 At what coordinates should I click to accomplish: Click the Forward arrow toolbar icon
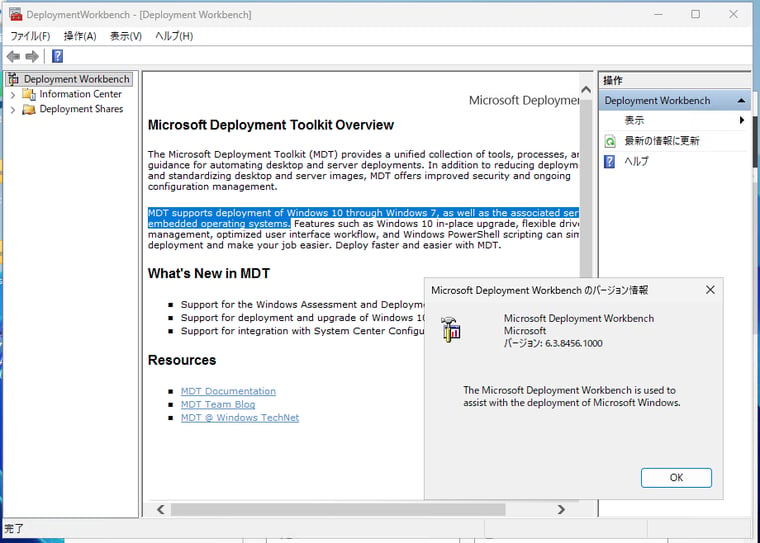pos(32,57)
